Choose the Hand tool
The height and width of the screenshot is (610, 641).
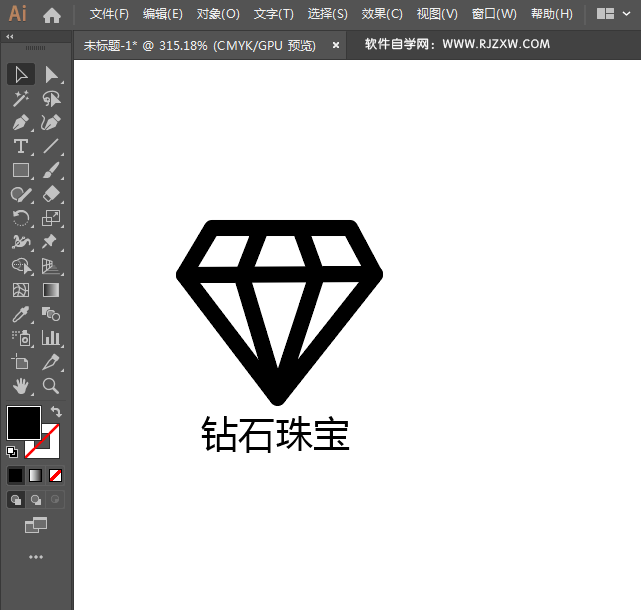[21, 386]
